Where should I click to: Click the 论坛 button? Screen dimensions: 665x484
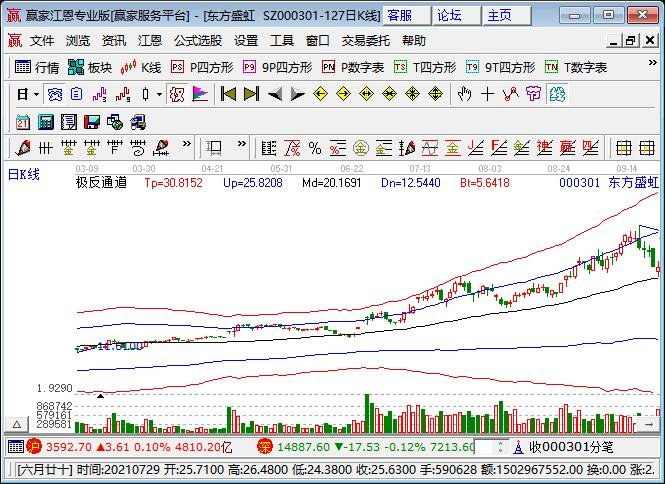[456, 16]
